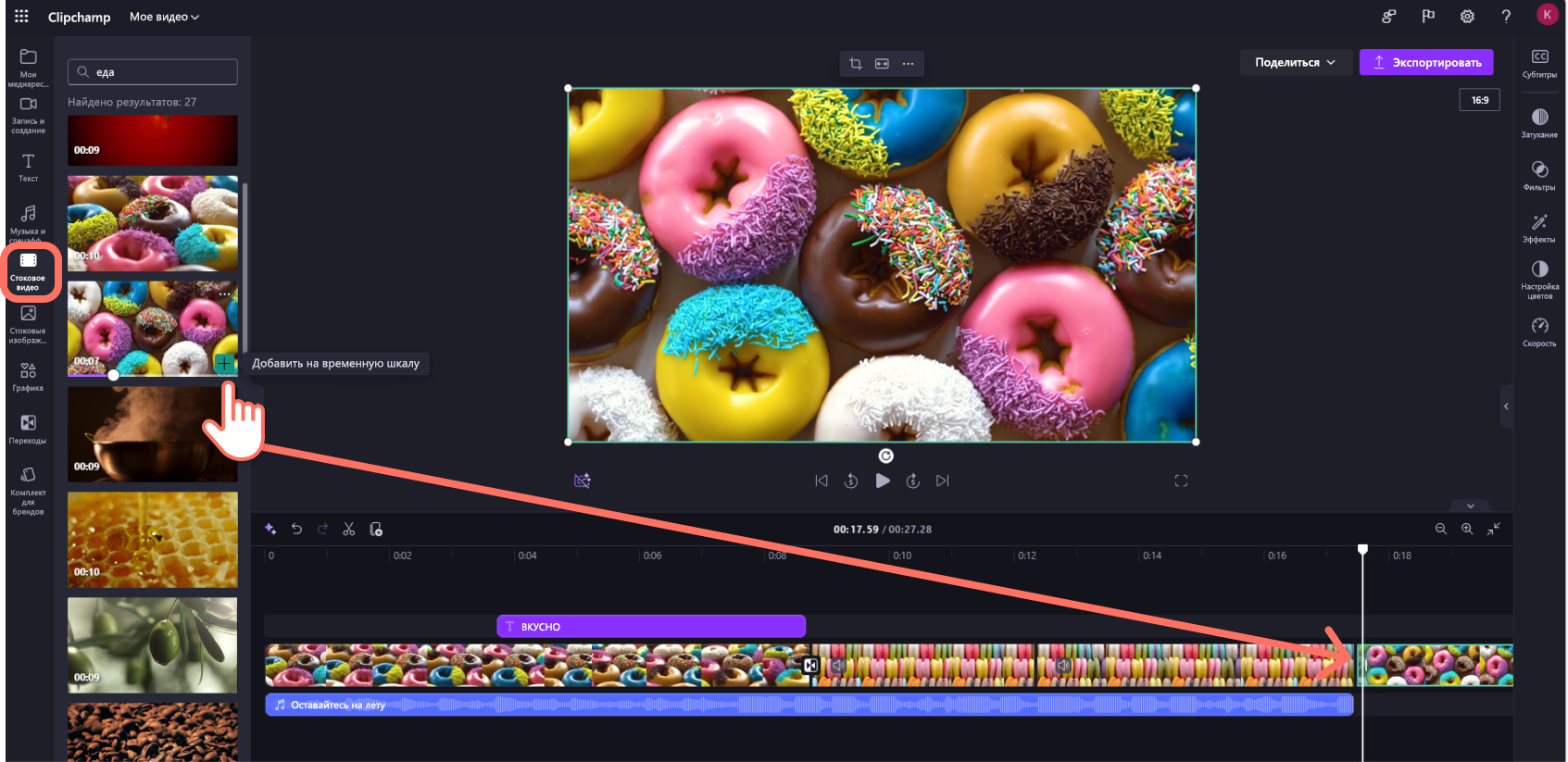Open the Скорость panel

tap(1539, 331)
